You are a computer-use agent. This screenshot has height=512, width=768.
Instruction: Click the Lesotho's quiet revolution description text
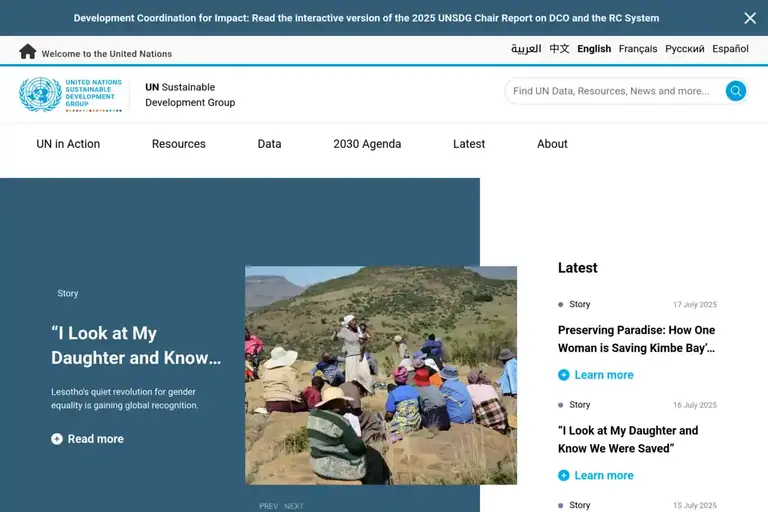124,398
